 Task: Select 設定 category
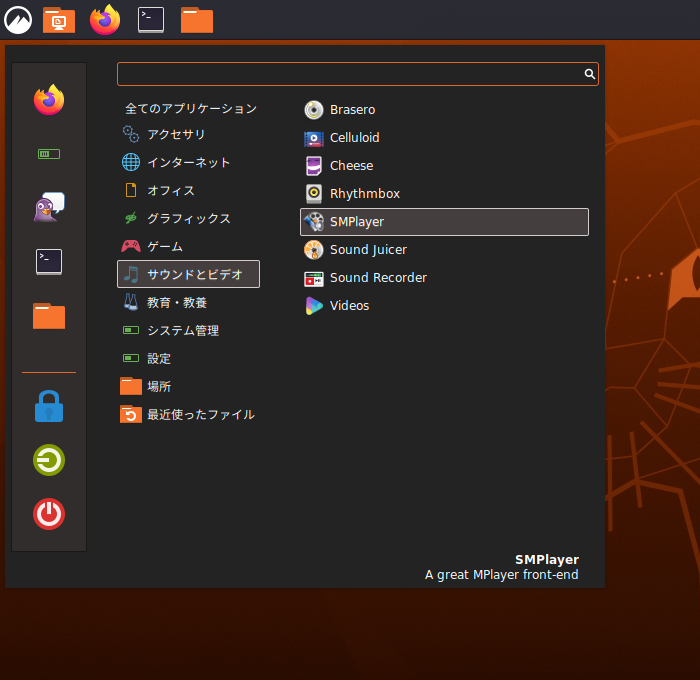click(188, 359)
